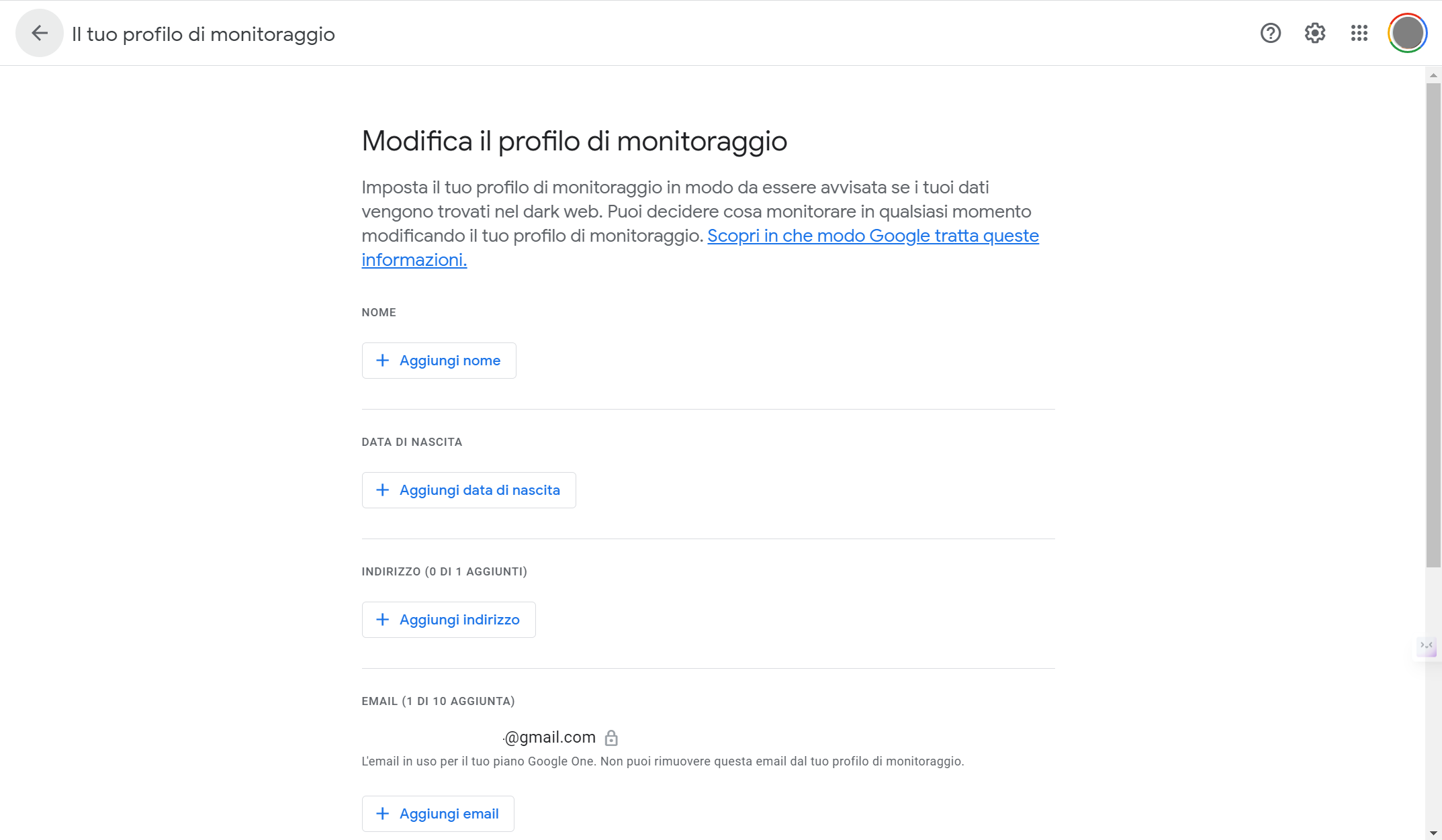Image resolution: width=1442 pixels, height=840 pixels.
Task: Select the Aggiungi nome button
Action: coord(439,360)
